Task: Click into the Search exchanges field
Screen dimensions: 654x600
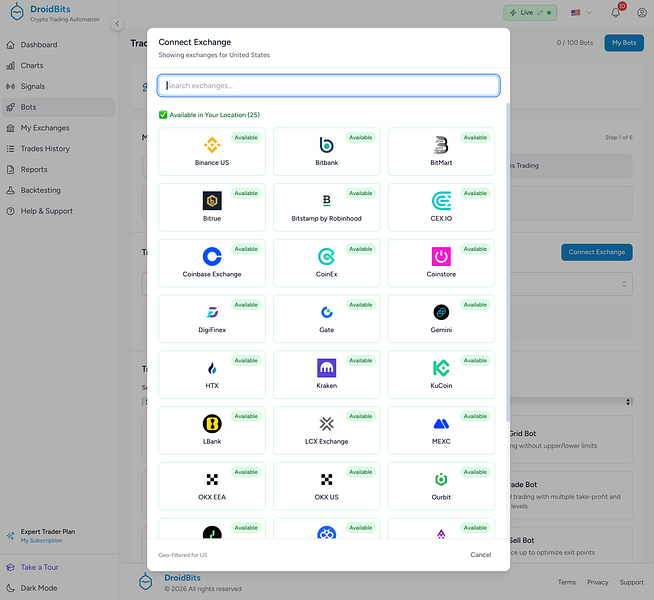Action: (329, 85)
